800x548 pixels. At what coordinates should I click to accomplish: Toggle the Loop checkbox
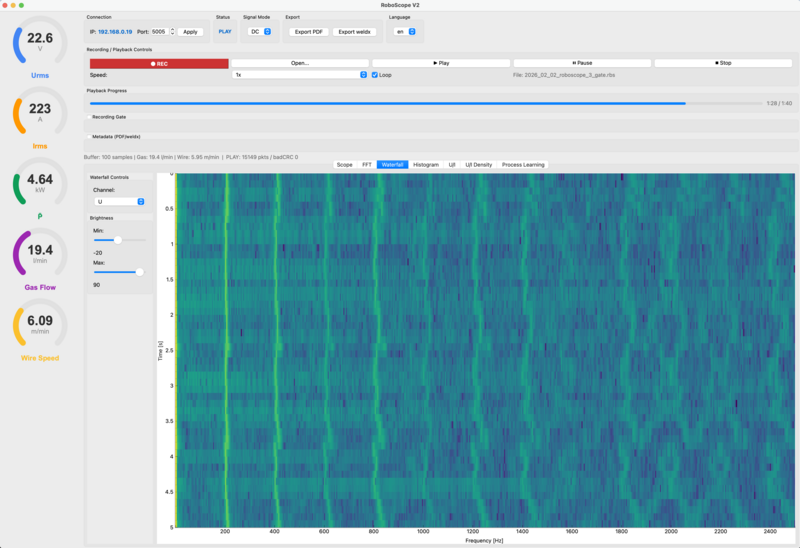[375, 75]
